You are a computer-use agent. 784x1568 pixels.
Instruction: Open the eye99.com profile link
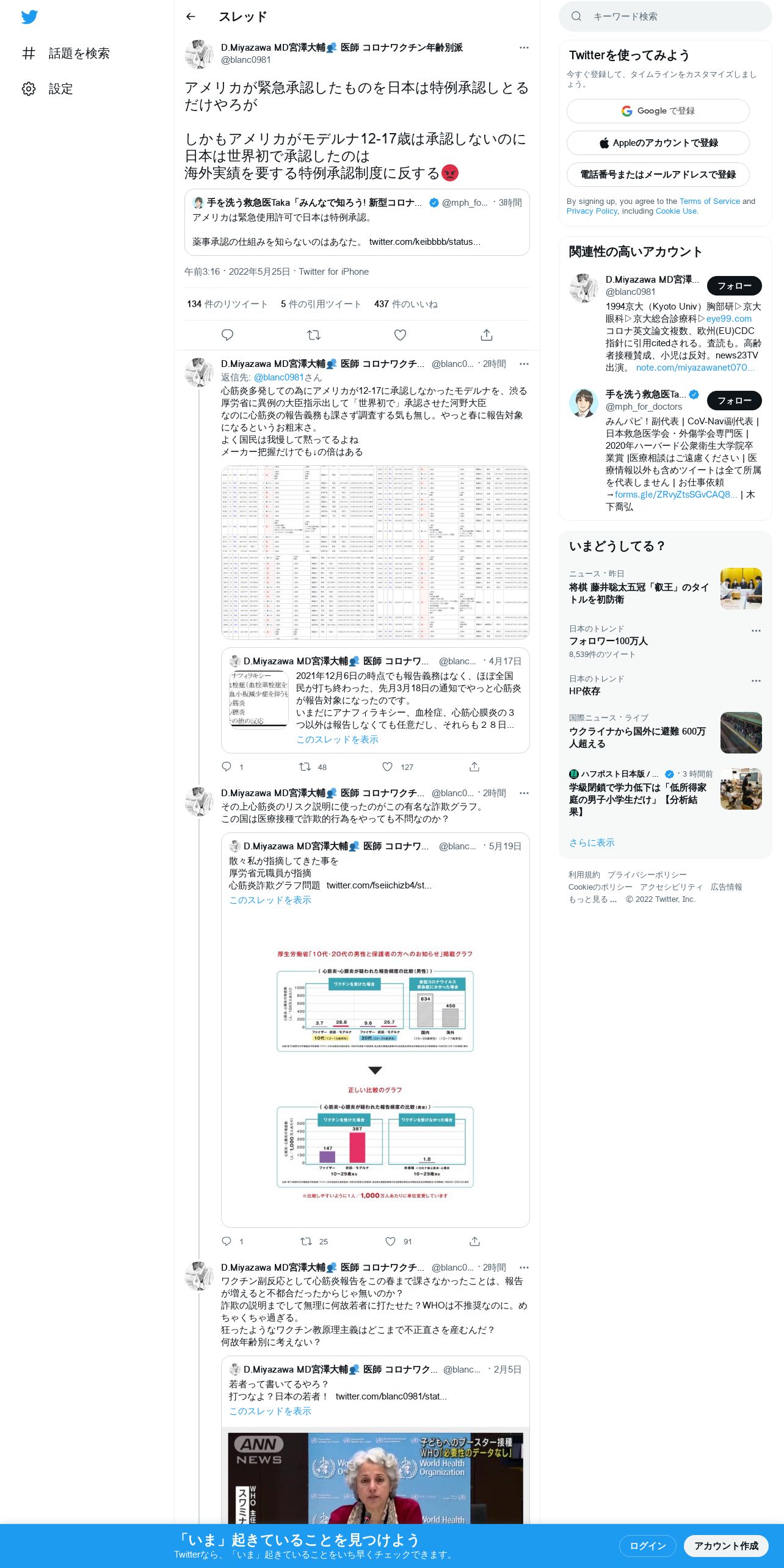729,319
